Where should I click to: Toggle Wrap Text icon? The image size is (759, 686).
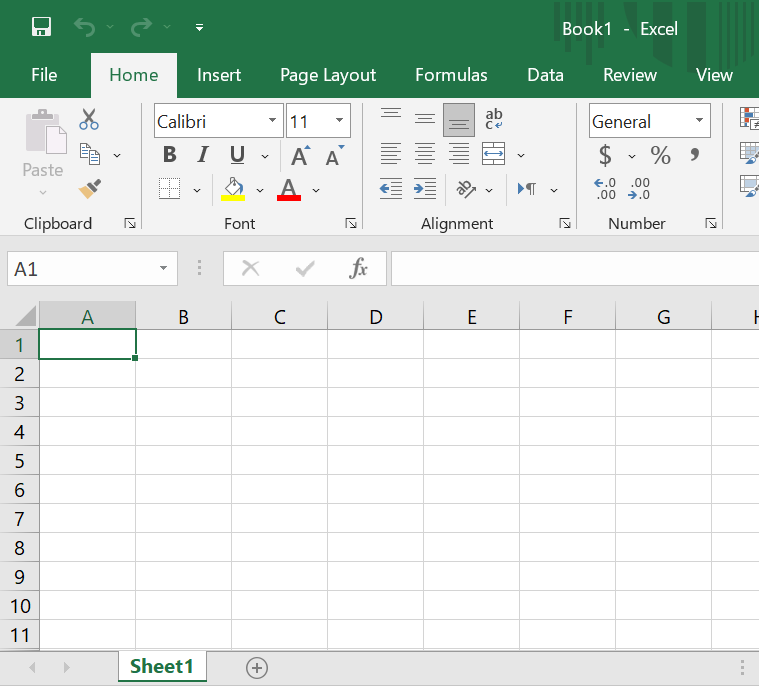pos(494,119)
